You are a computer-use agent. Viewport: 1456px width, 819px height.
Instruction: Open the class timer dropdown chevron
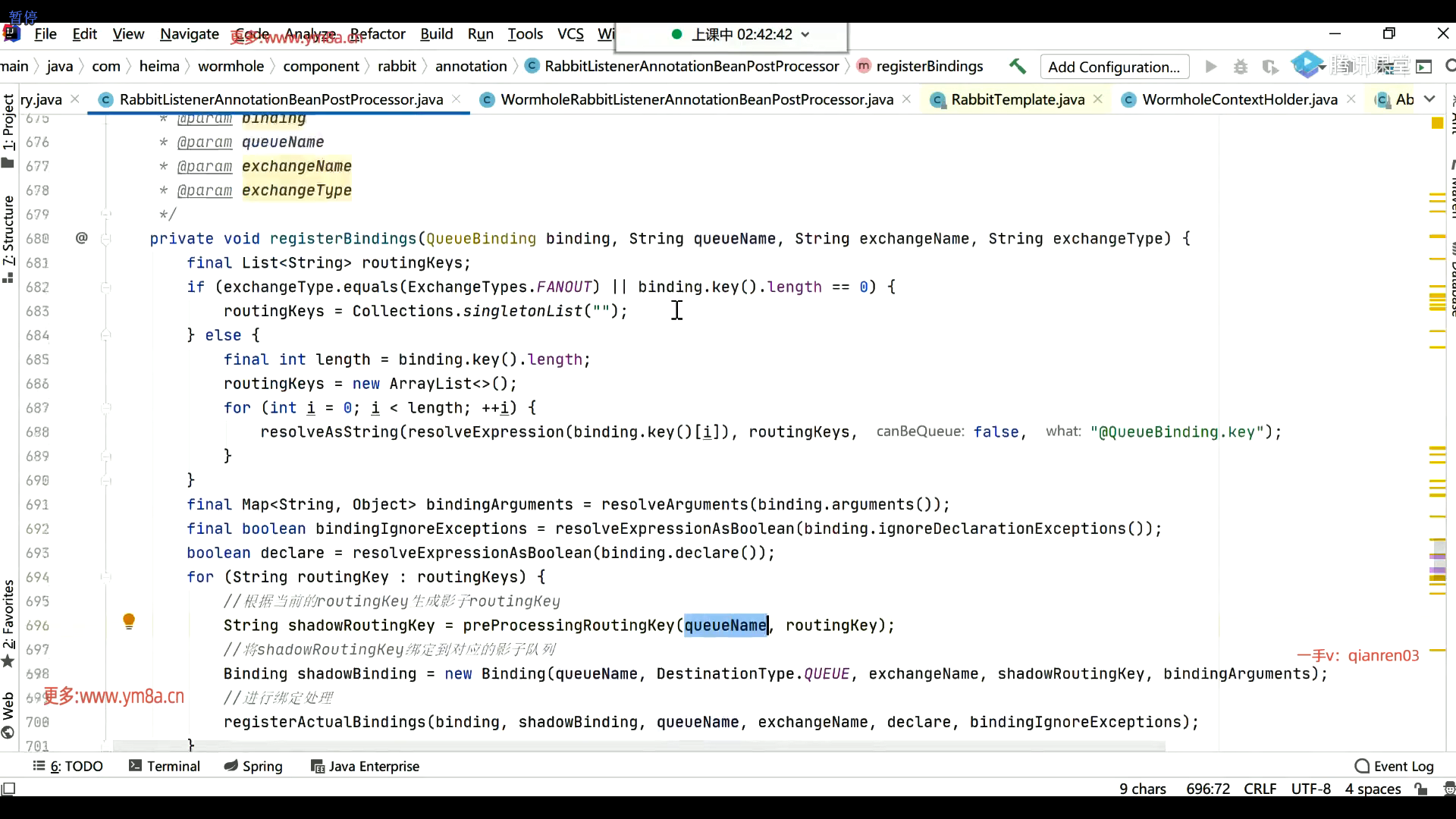coord(805,35)
